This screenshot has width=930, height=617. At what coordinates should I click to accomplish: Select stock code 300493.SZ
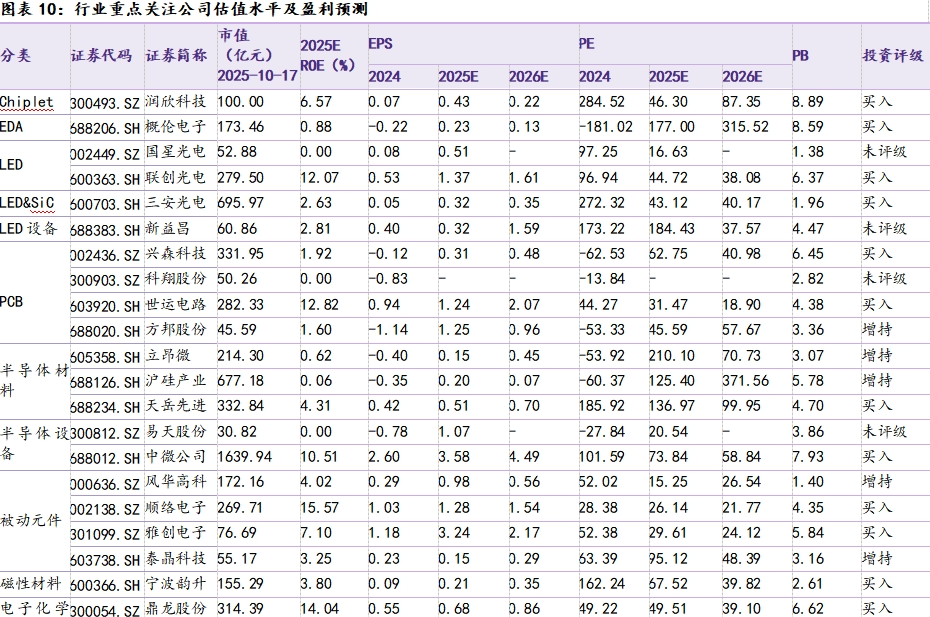point(105,103)
